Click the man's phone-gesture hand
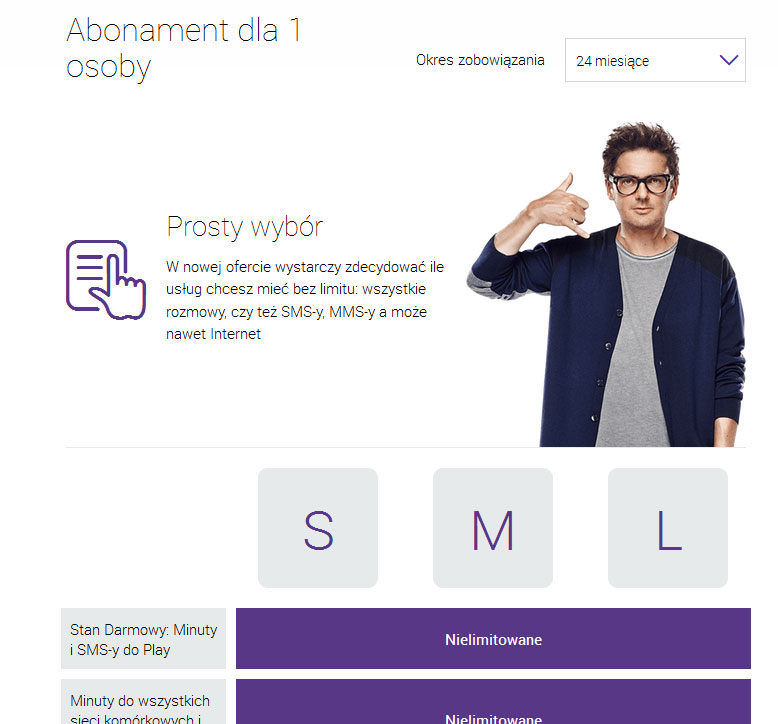This screenshot has height=724, width=778. tap(558, 206)
